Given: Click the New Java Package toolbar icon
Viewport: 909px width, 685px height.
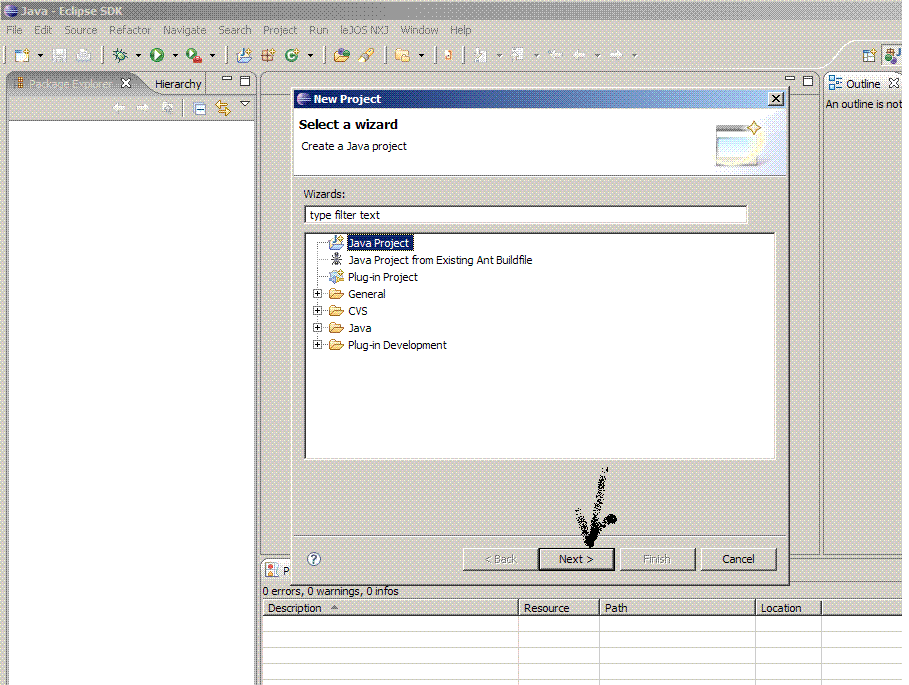Looking at the screenshot, I should pyautogui.click(x=268, y=55).
